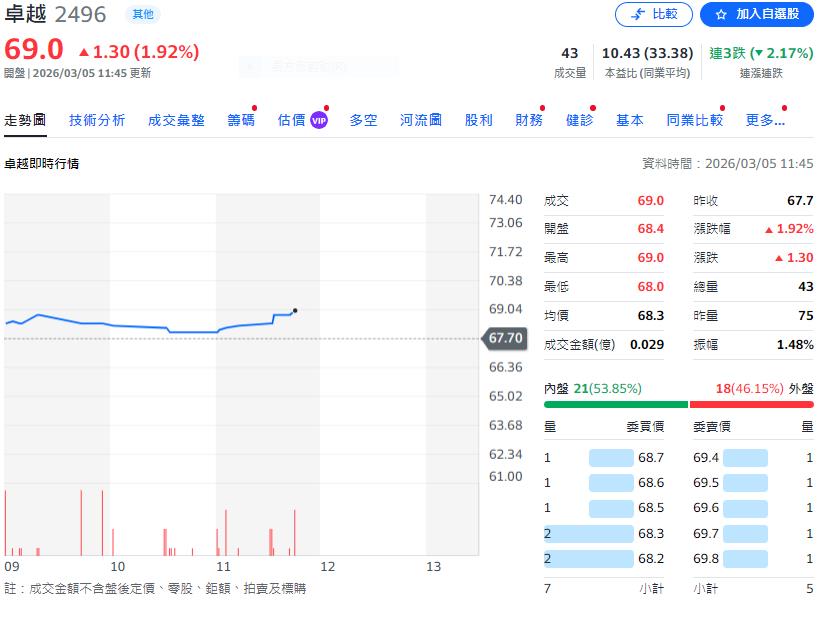Click the star icon in 加入自選股

pos(721,14)
